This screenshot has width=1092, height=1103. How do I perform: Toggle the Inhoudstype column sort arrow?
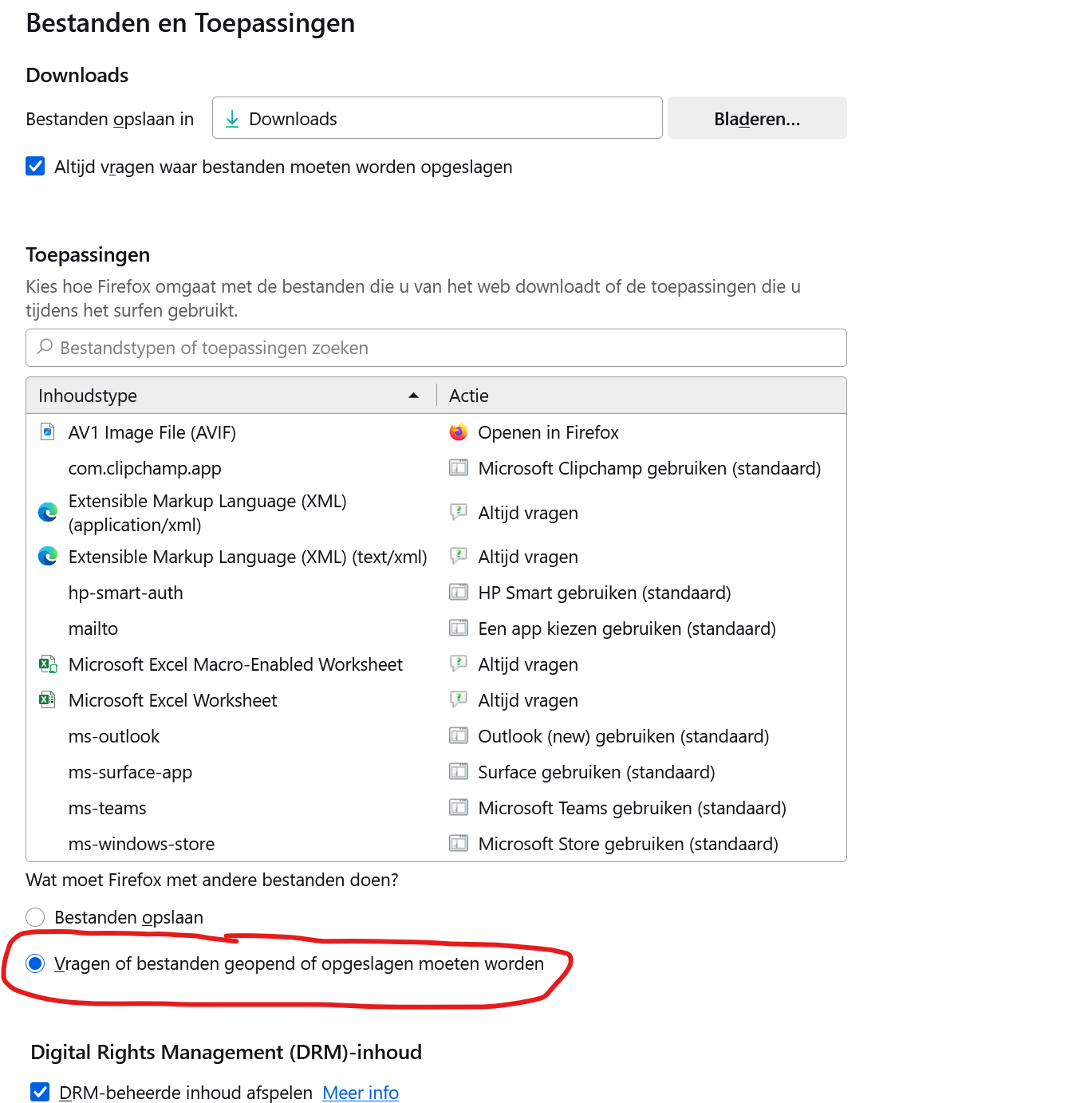coord(414,395)
